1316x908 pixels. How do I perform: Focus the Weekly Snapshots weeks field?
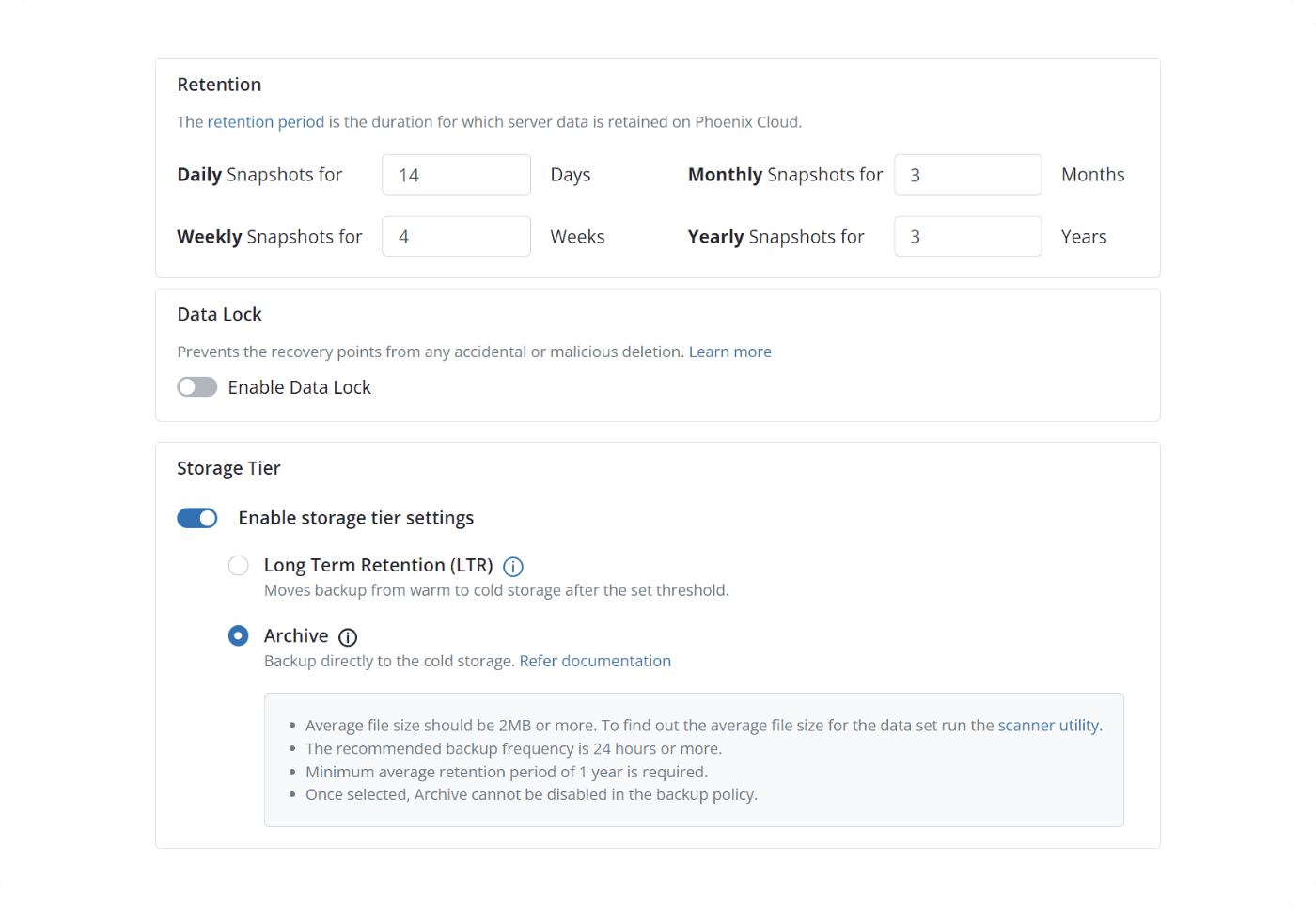456,237
